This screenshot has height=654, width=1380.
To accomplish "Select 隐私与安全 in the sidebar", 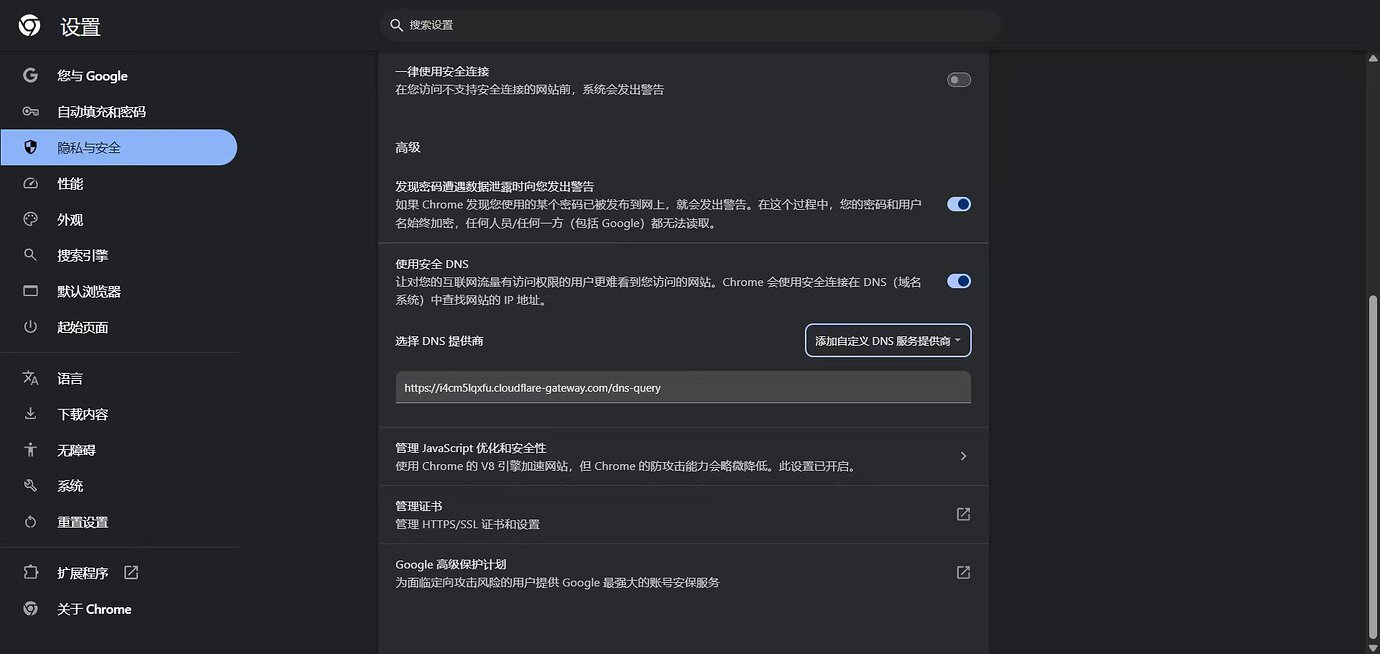I will (x=119, y=148).
